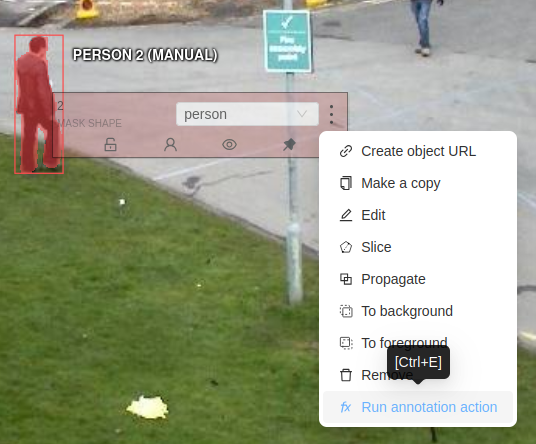Click the red person mask on canvas
Viewport: 536px width, 444px height.
click(x=34, y=103)
